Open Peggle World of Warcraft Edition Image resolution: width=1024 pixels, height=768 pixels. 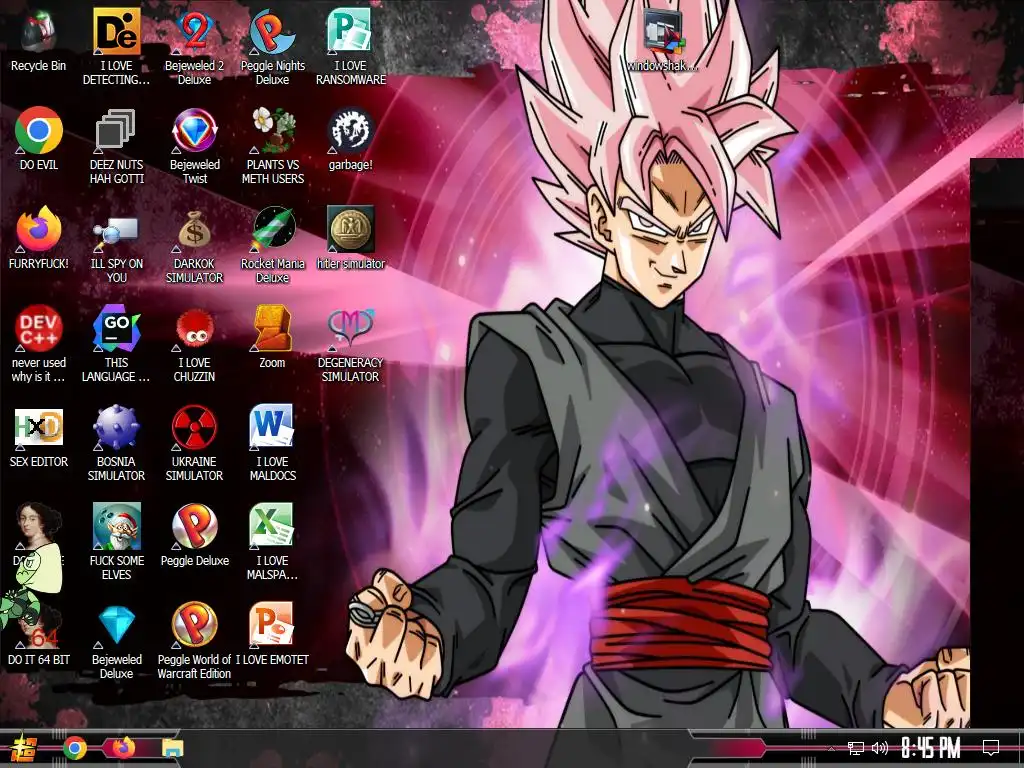pos(194,626)
